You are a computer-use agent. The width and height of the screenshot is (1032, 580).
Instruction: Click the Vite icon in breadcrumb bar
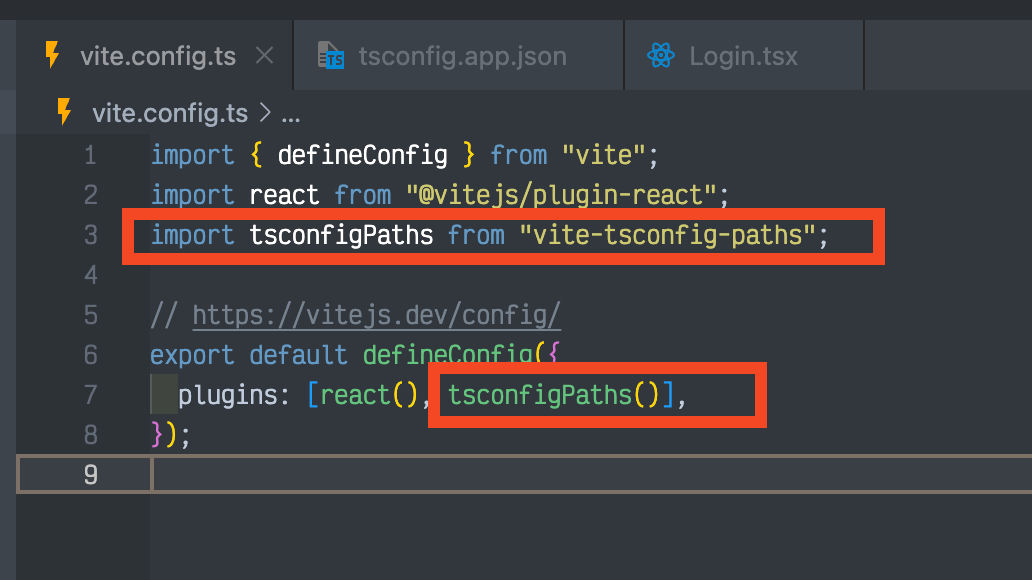[64, 111]
